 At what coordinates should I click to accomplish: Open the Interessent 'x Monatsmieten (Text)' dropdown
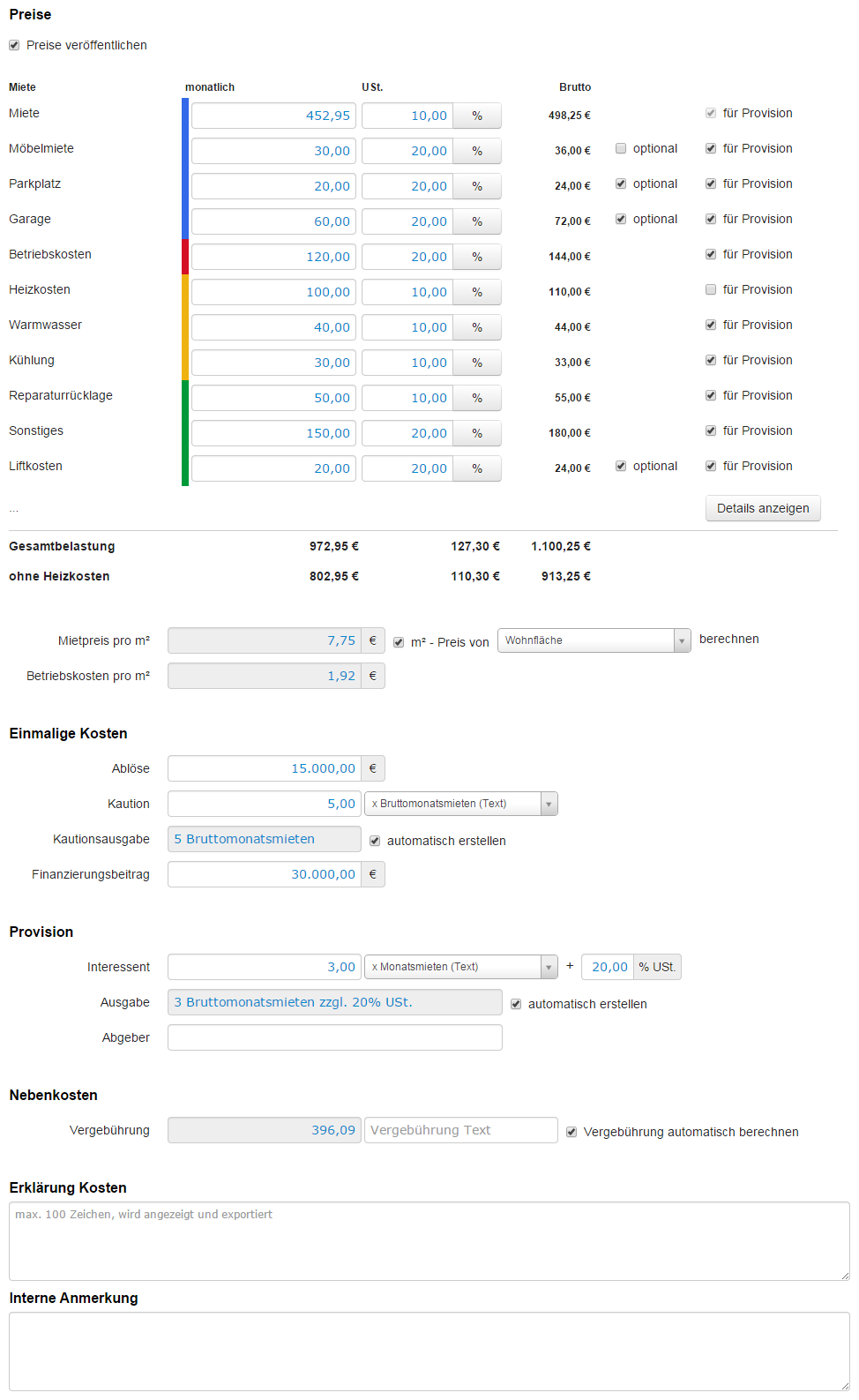click(x=461, y=967)
